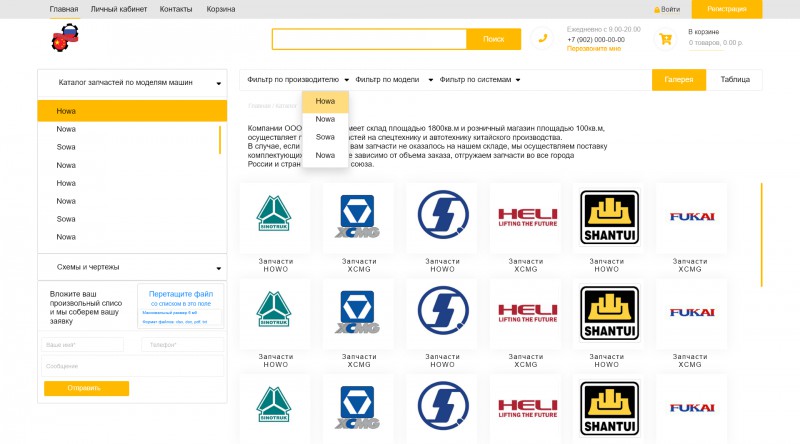Click the Телефон input field
Viewport: 800px width, 444px height.
coord(182,345)
